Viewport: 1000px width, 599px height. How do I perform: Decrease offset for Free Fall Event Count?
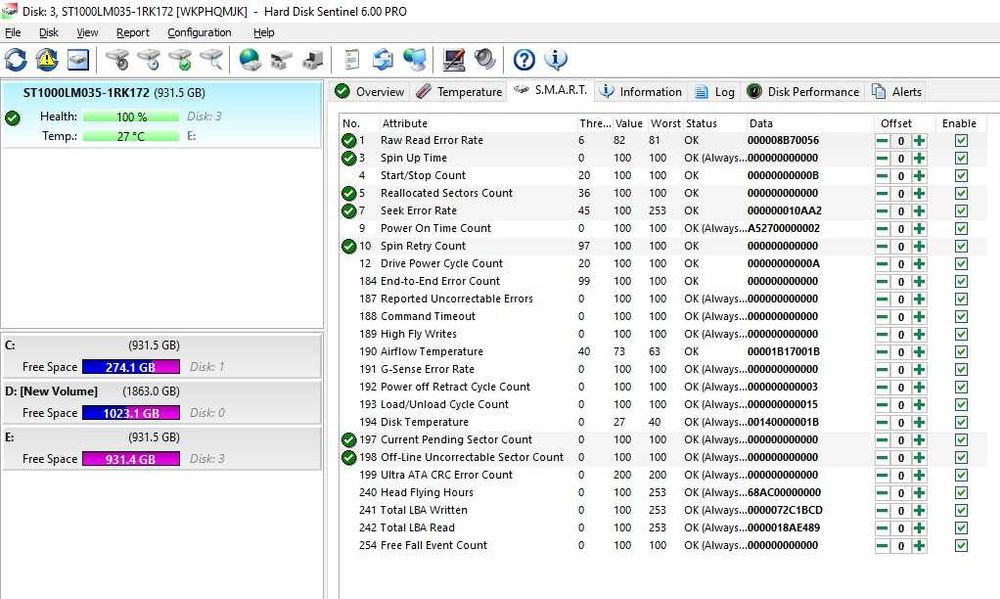tap(882, 546)
